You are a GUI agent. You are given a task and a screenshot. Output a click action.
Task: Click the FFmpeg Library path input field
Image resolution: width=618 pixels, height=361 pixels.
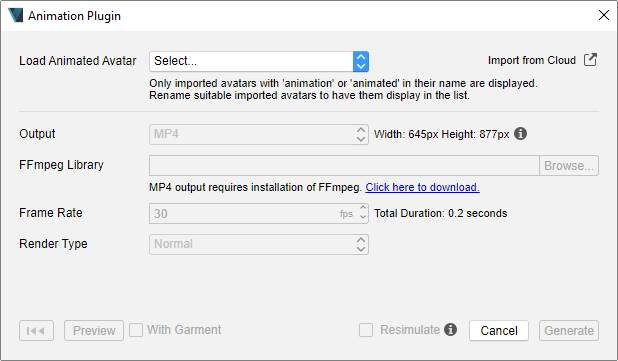[344, 166]
